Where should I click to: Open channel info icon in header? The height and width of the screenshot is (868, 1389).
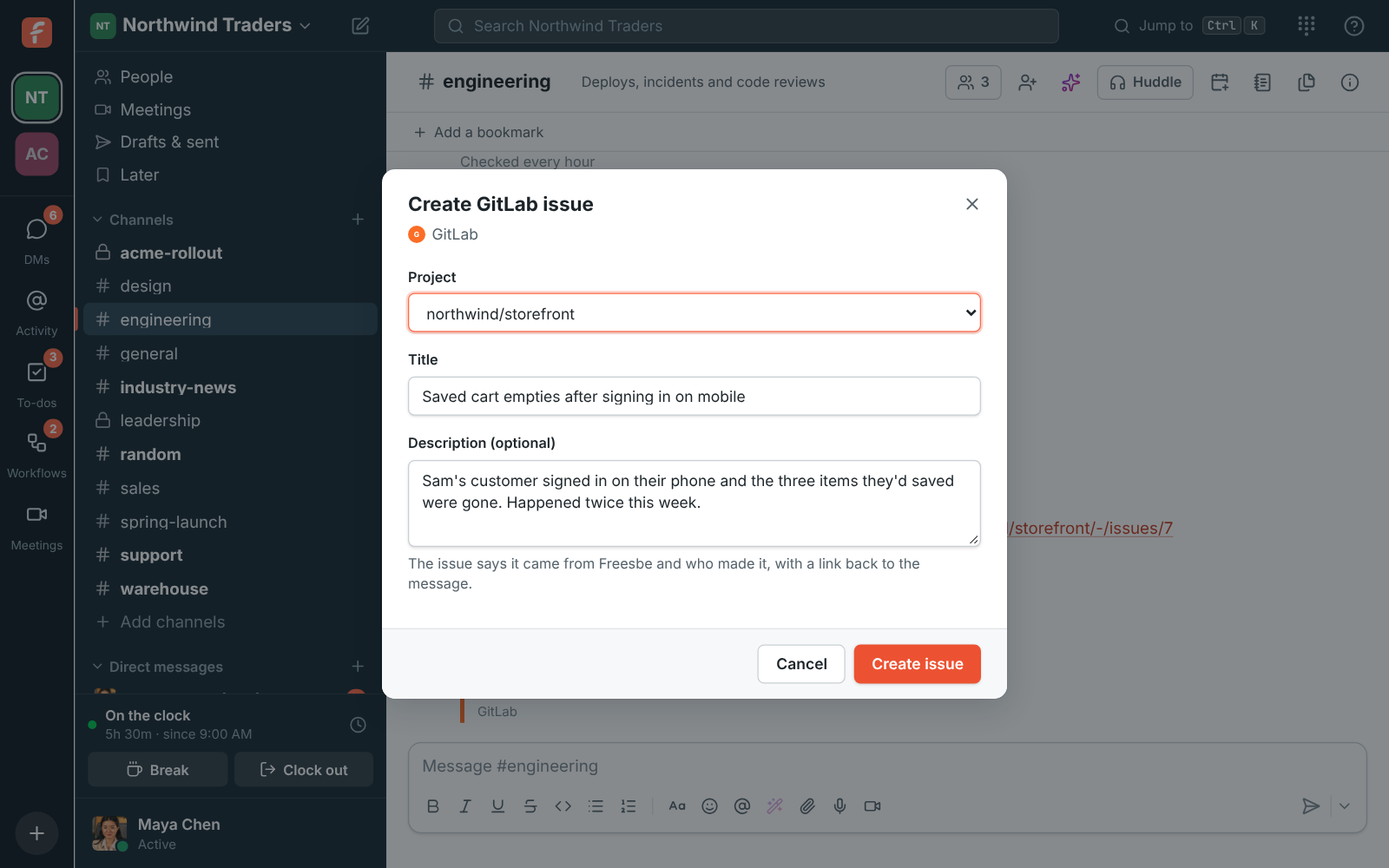(x=1350, y=82)
